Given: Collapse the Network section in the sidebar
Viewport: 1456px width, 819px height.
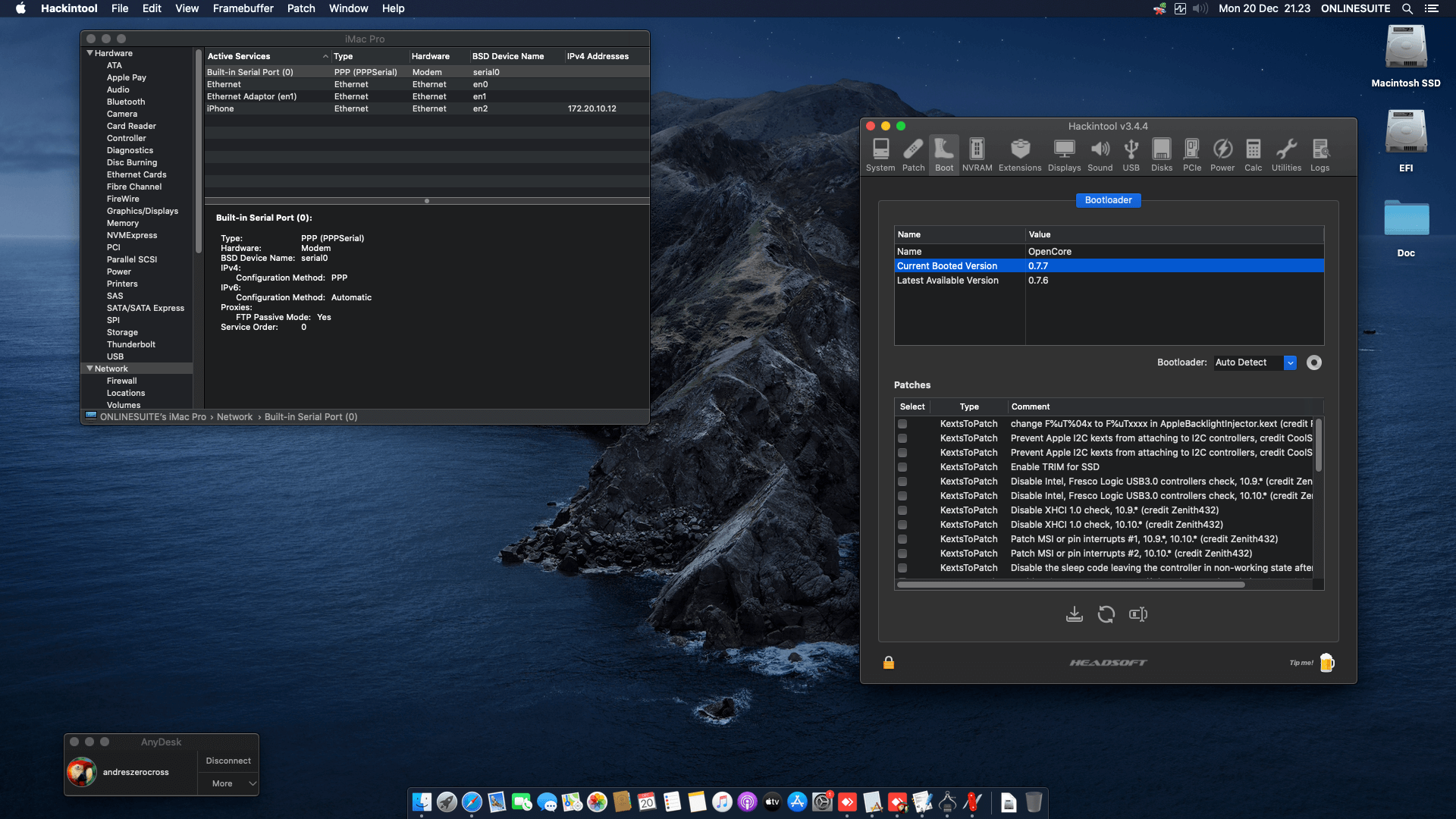Looking at the screenshot, I should pyautogui.click(x=90, y=369).
